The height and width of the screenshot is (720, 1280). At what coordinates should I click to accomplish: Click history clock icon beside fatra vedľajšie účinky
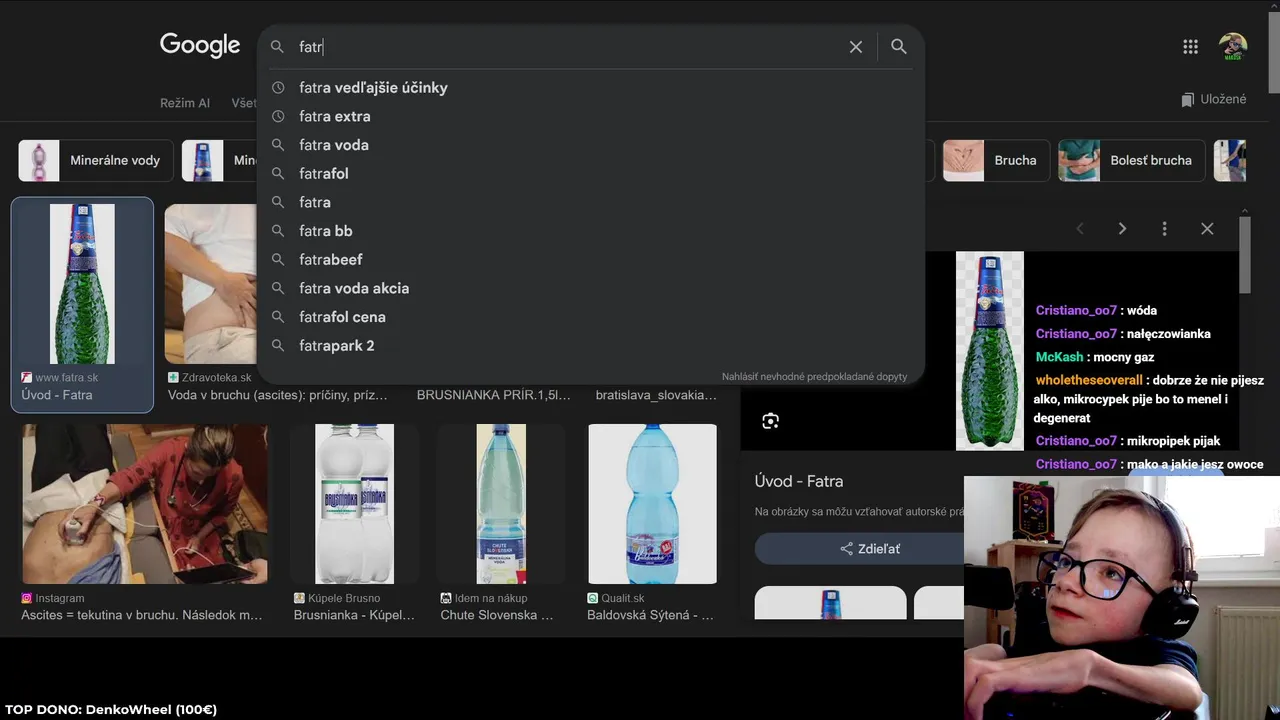point(278,88)
